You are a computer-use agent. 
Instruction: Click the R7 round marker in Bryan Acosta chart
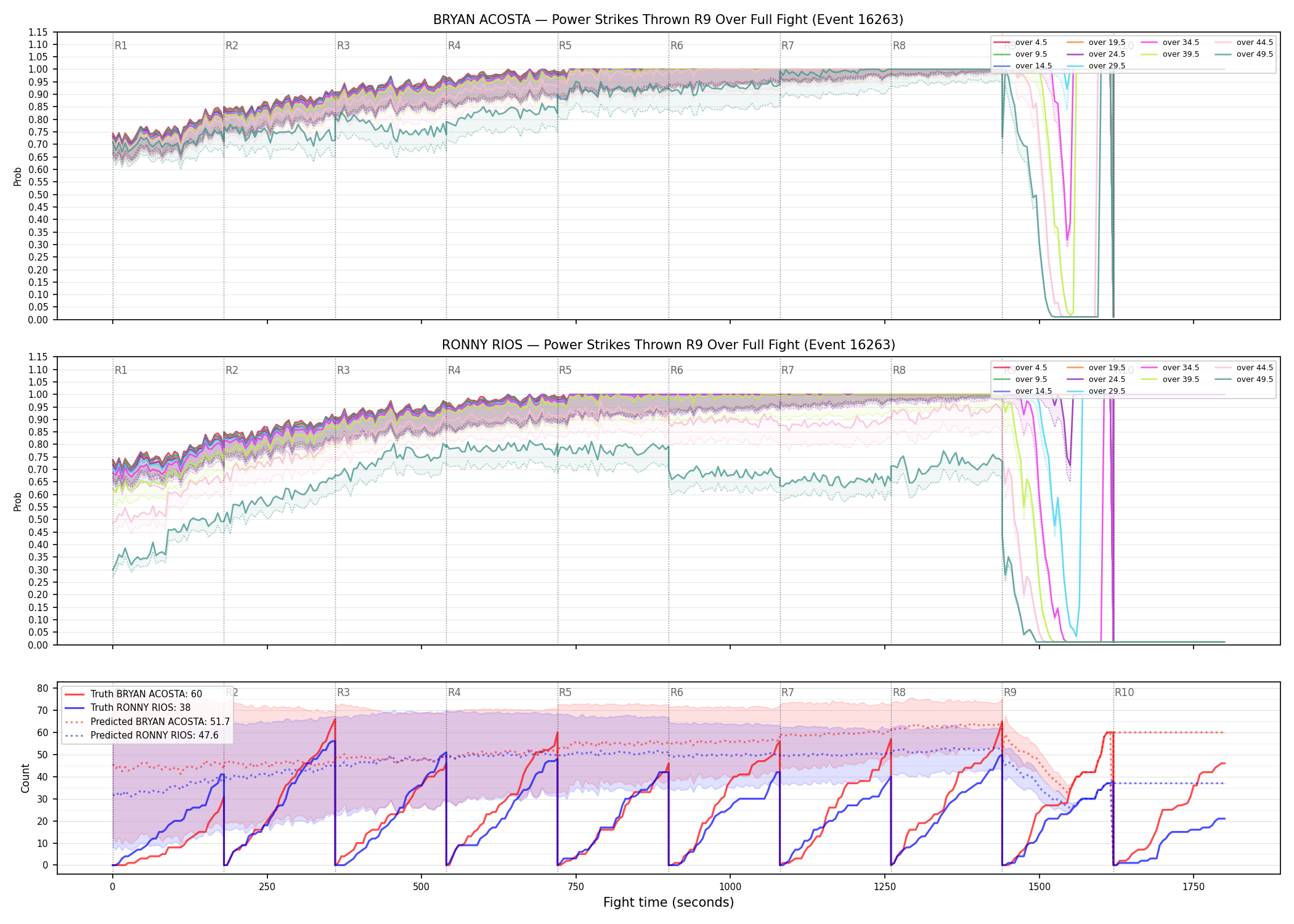coord(787,46)
